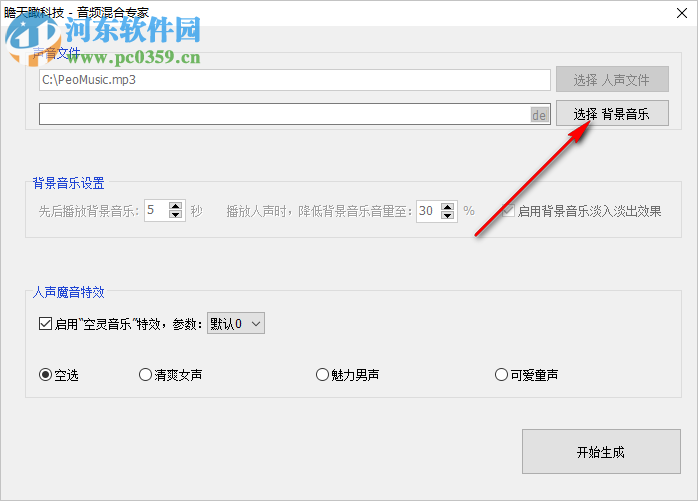Close the 音频混合专家 window
Viewport: 698px width, 501px height.
(x=682, y=13)
